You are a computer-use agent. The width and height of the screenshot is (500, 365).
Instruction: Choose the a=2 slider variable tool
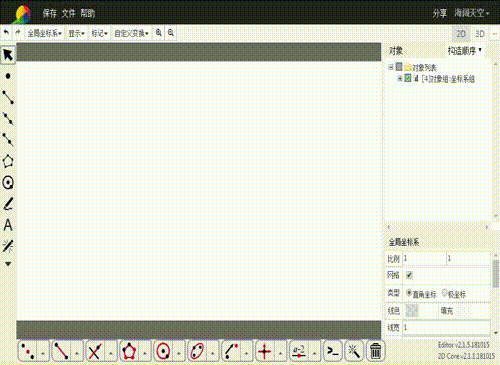tap(299, 351)
